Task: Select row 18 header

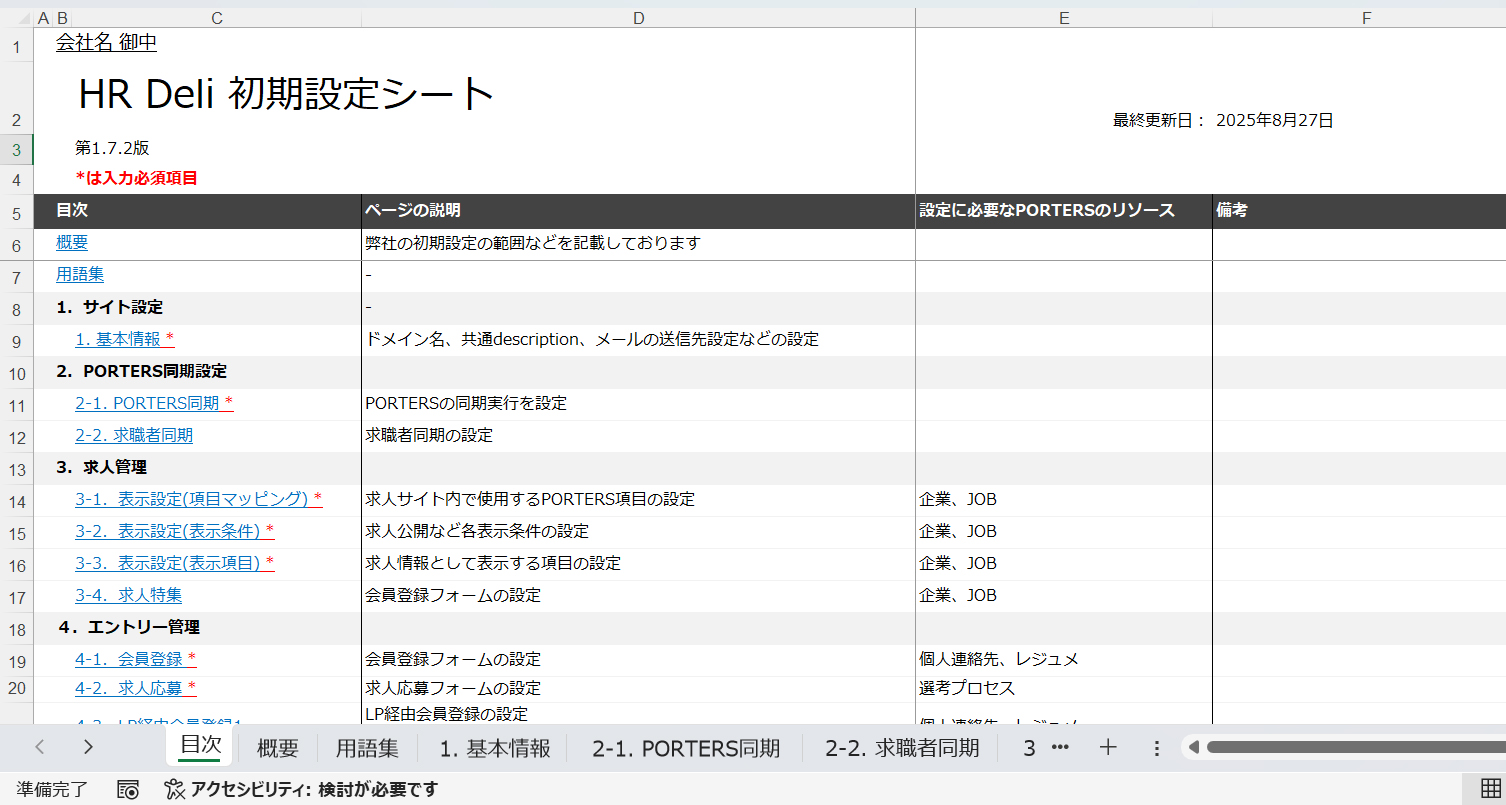Action: pos(16,630)
